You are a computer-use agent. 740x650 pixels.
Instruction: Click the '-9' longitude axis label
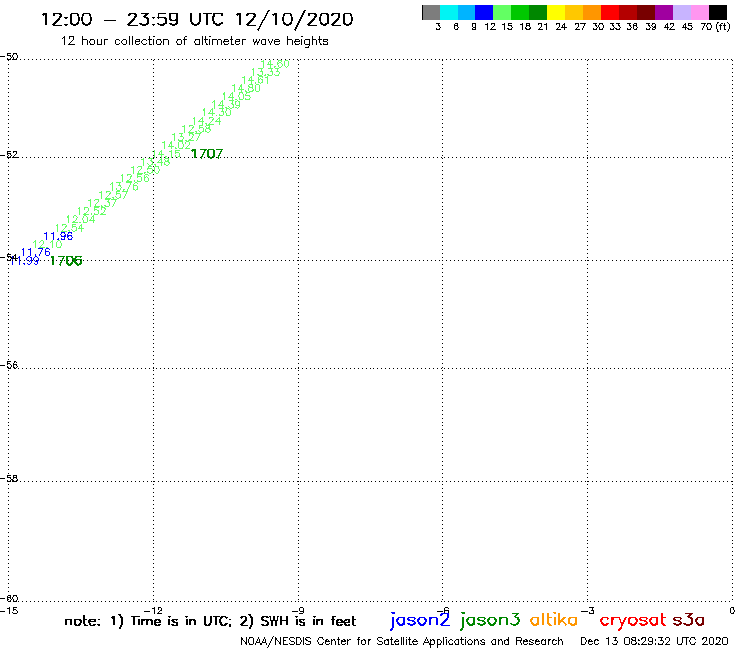coord(299,610)
